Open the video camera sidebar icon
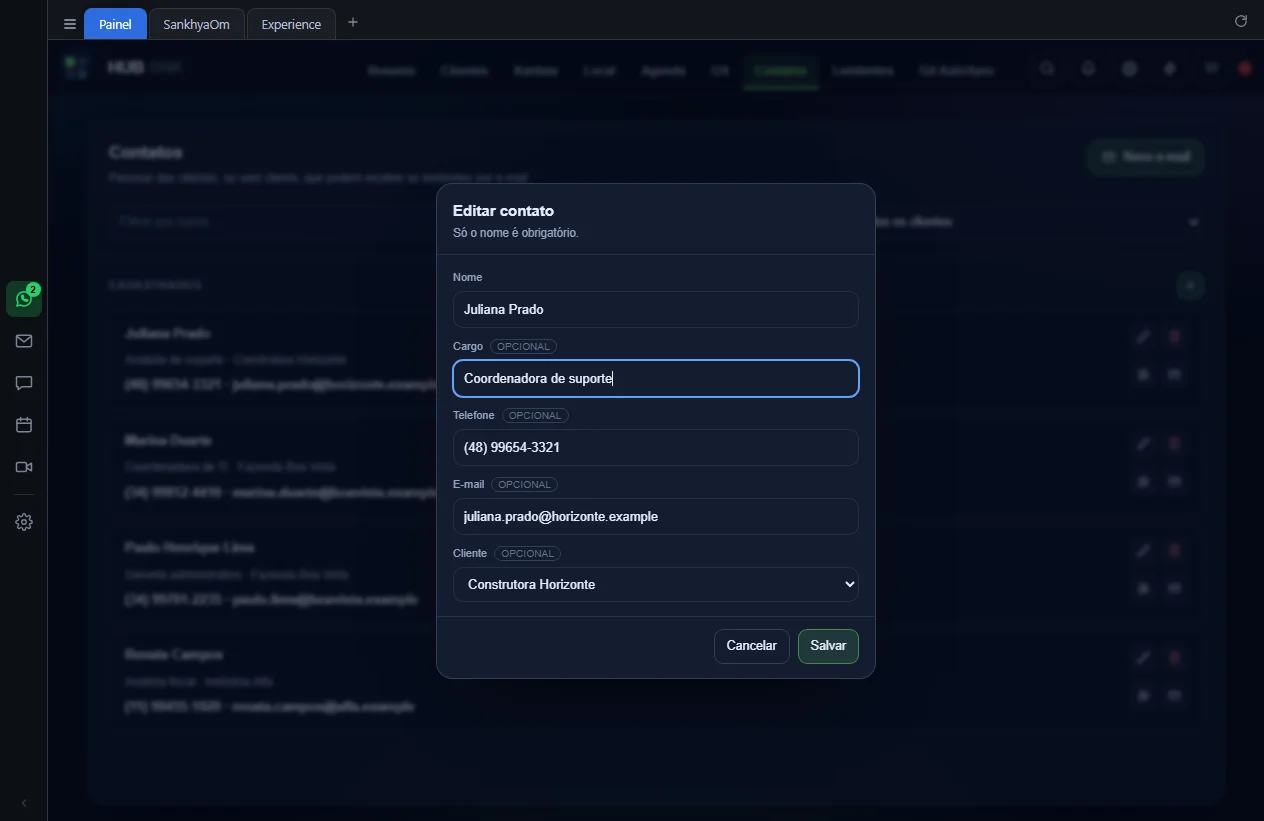The width and height of the screenshot is (1264, 821). pos(24,467)
